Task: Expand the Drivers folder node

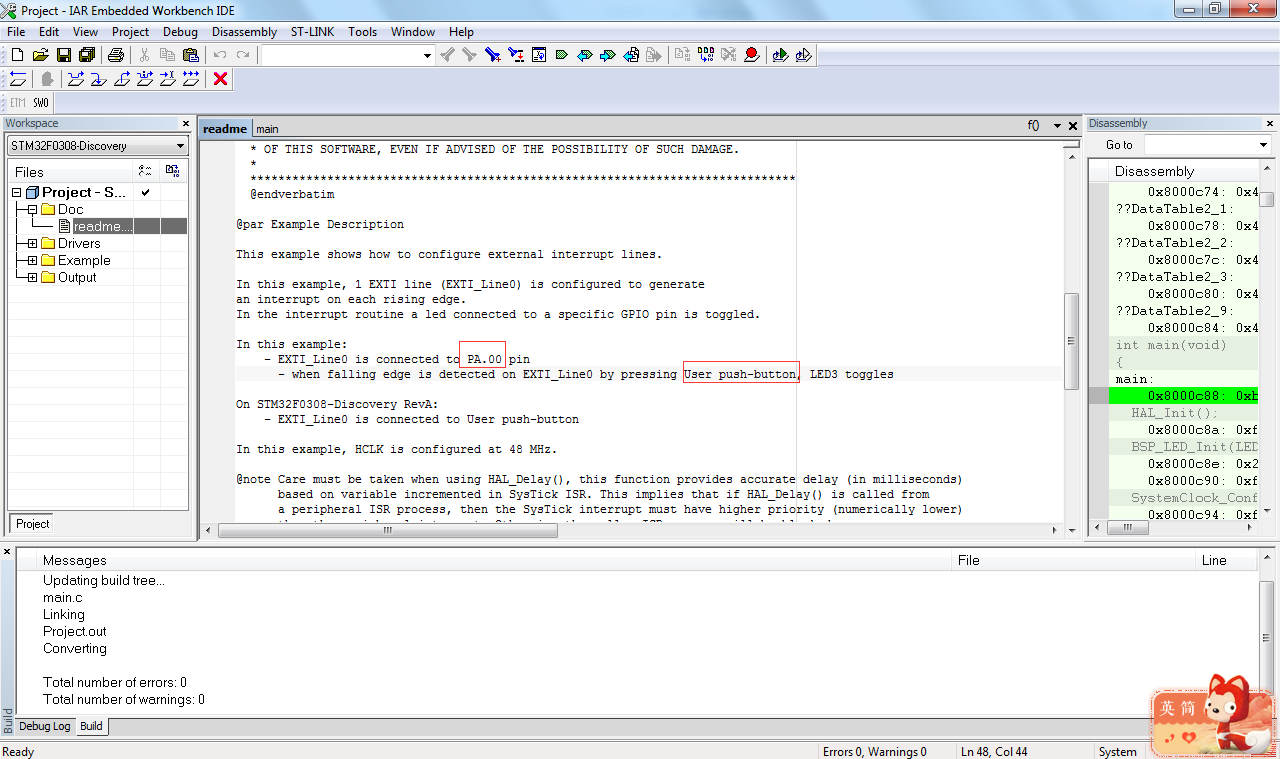Action: tap(33, 243)
